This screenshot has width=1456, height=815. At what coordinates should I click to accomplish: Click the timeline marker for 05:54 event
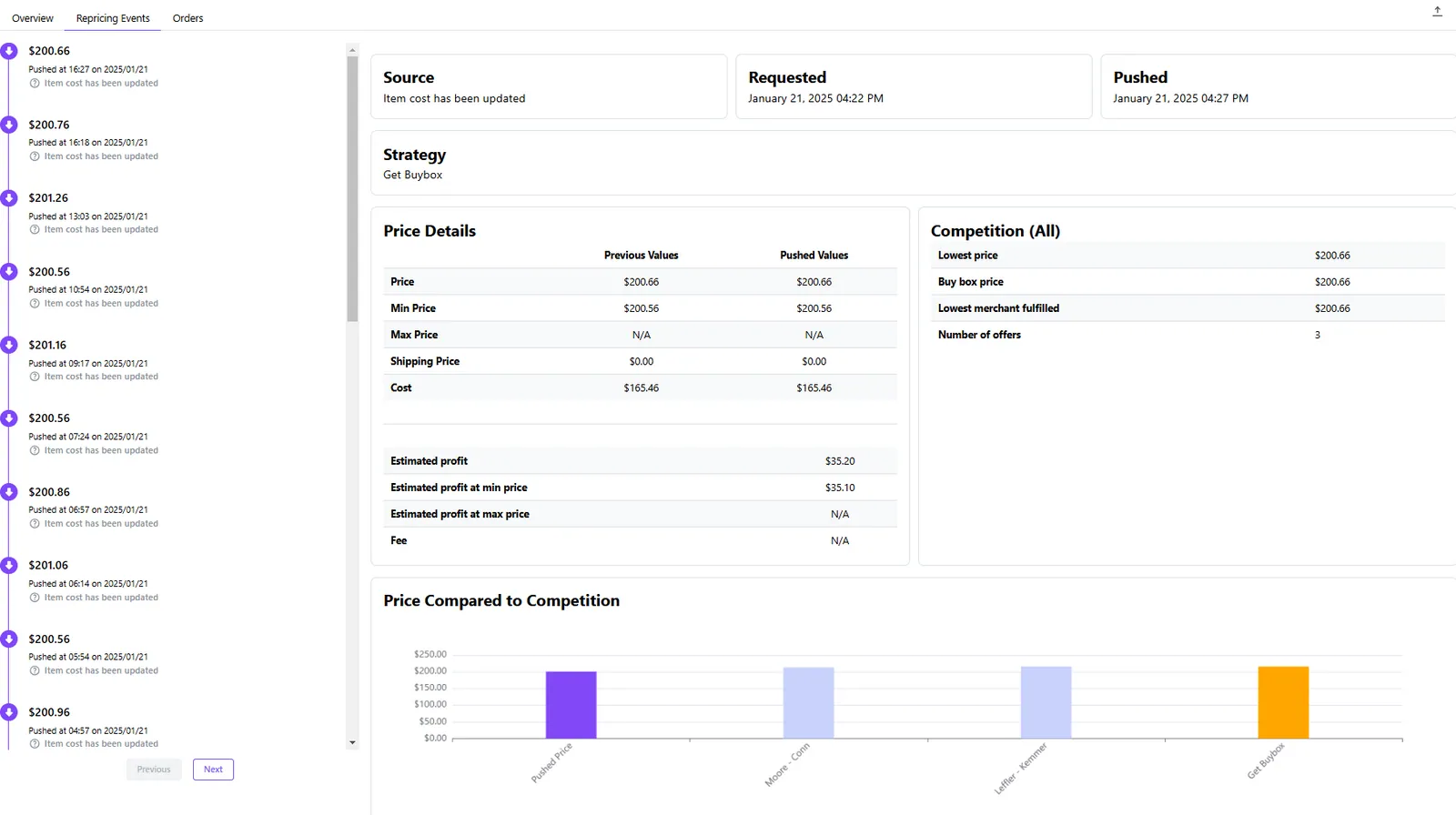click(9, 639)
